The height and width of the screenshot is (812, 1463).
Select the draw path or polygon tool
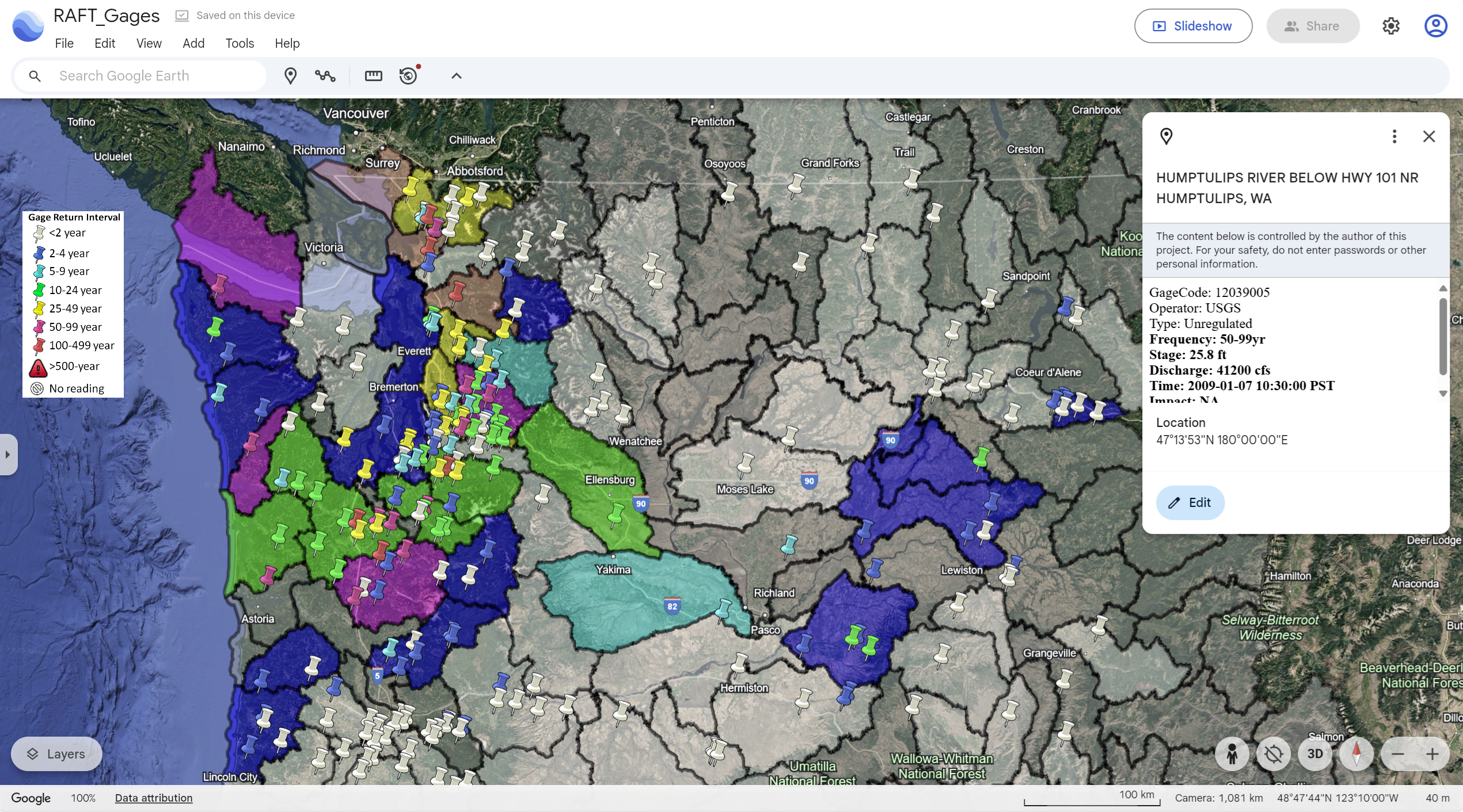[x=325, y=75]
